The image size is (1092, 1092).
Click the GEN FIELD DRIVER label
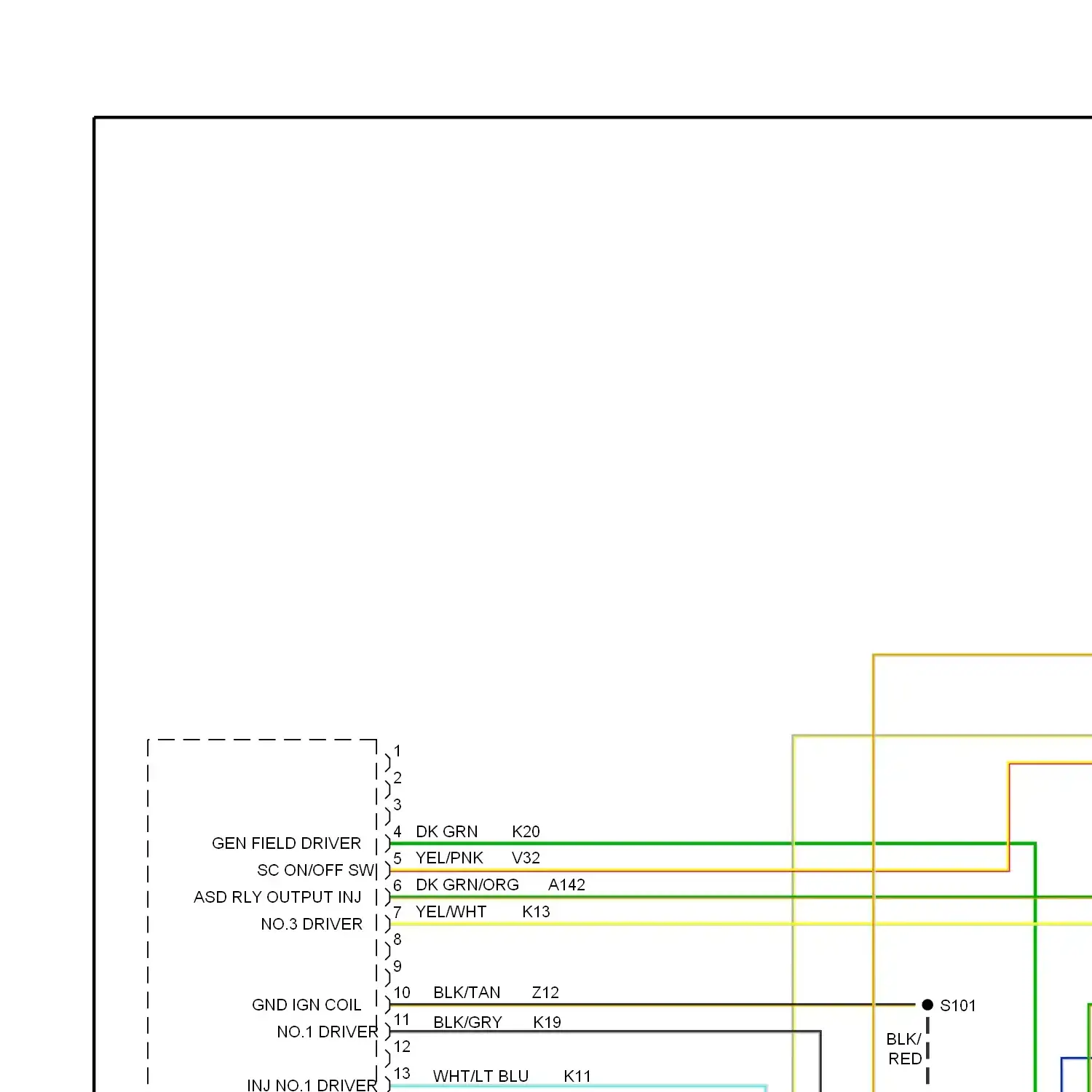click(286, 843)
